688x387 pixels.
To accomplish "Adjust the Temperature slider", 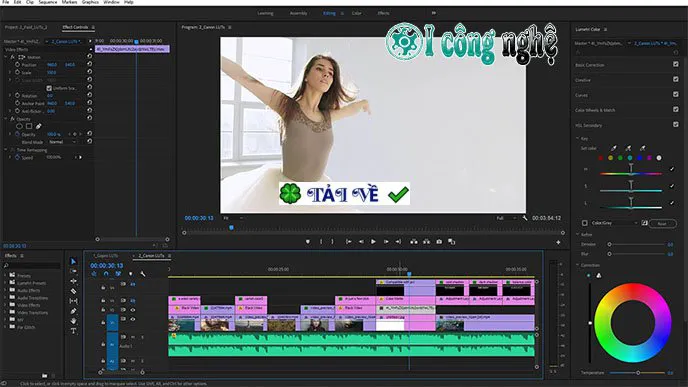I will click(x=637, y=373).
